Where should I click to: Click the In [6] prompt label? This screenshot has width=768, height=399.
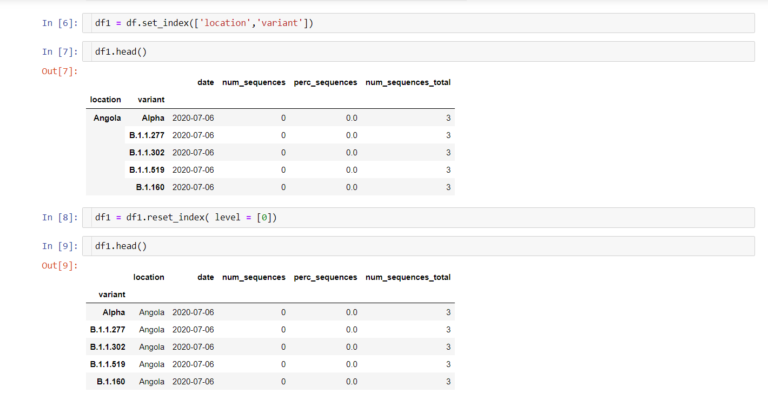pyautogui.click(x=60, y=23)
